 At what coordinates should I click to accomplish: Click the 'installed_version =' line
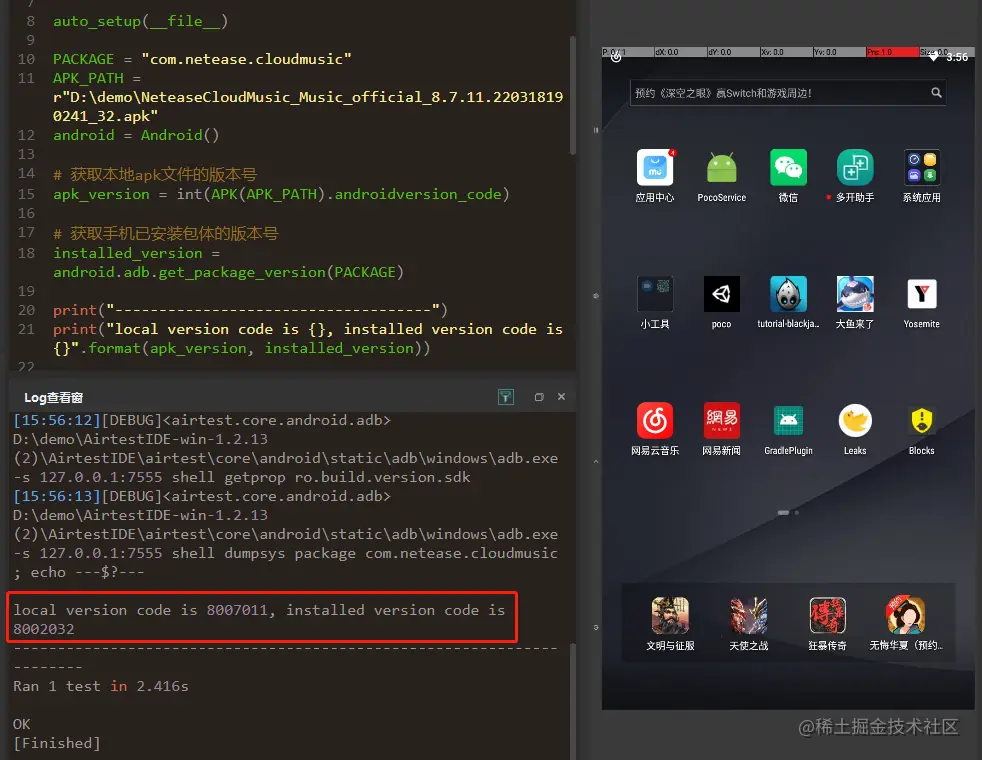137,253
